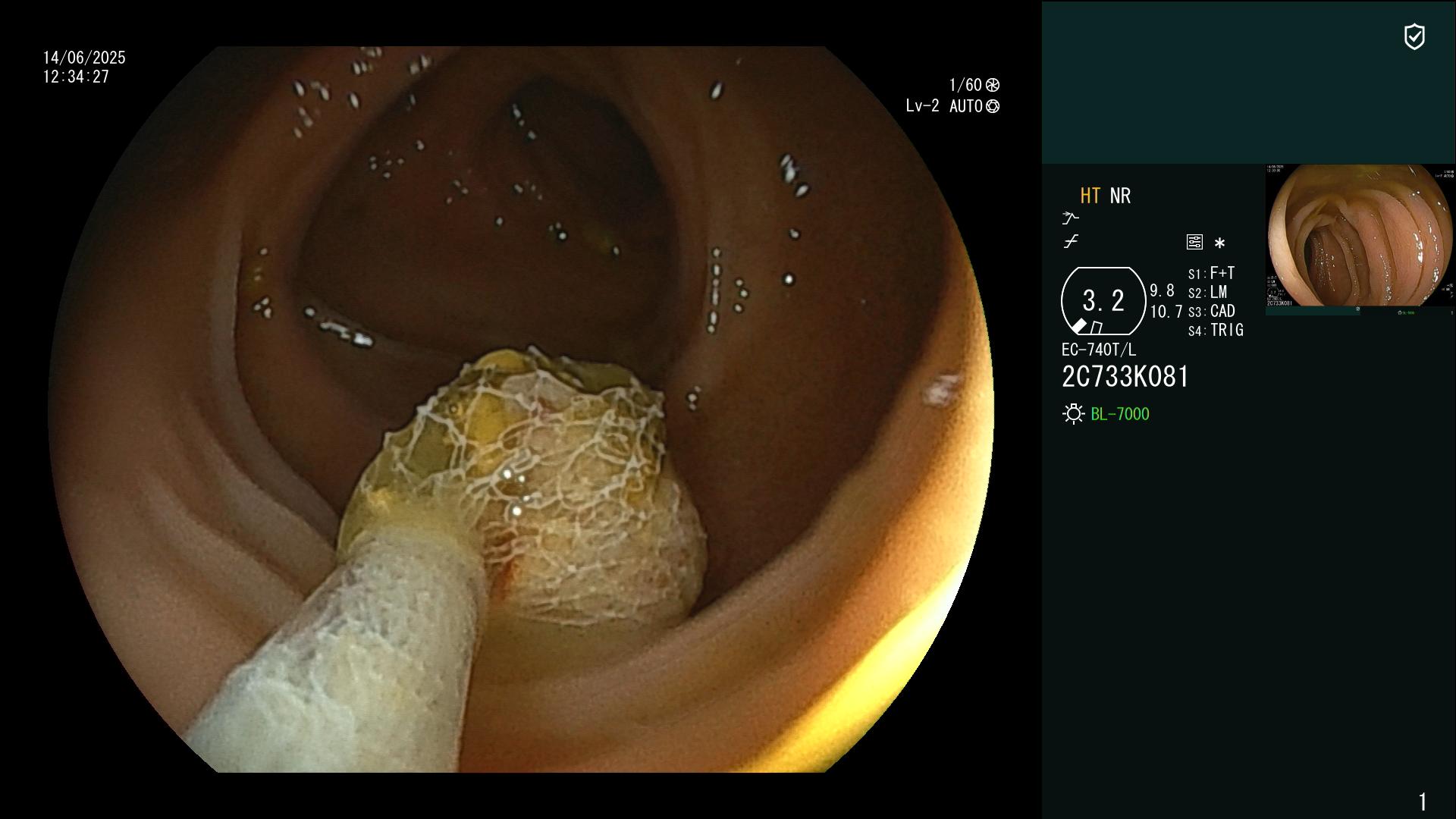Click the time stamp 12:34:27
This screenshot has width=1456, height=819.
[x=76, y=77]
